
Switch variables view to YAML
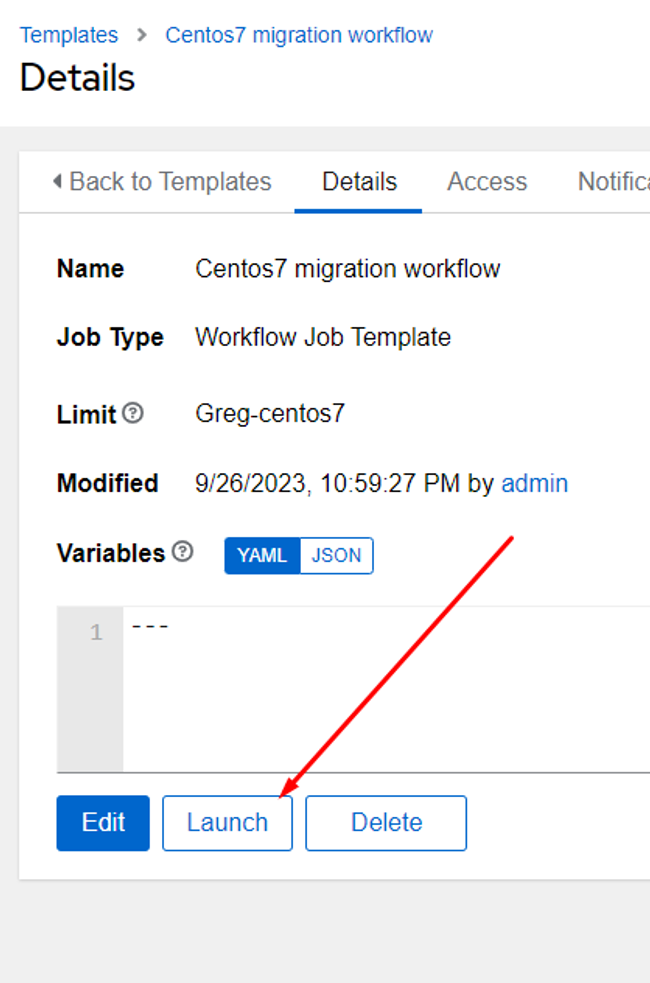tap(263, 555)
